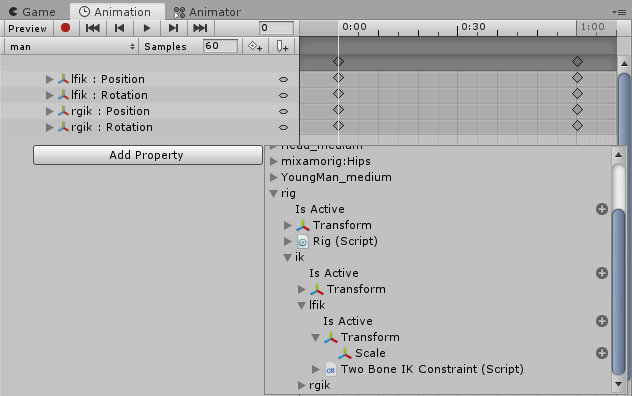The width and height of the screenshot is (632, 396).
Task: Expand Rig (Script) component
Action: (287, 242)
